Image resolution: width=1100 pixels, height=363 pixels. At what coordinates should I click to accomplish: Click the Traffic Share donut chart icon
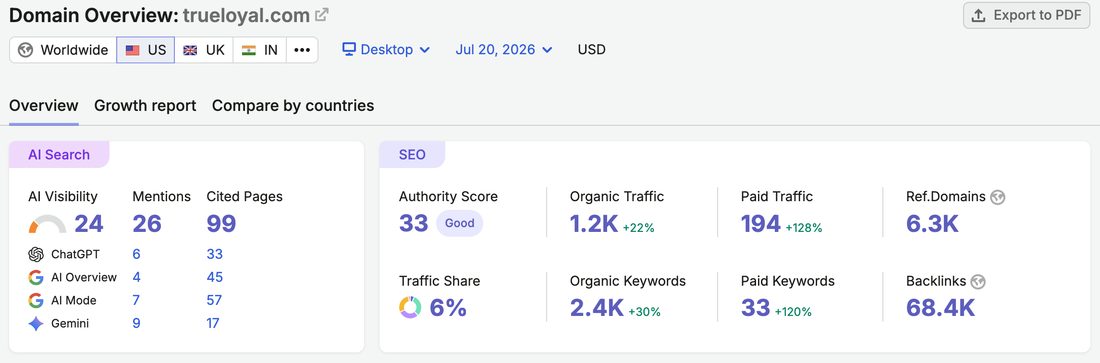410,308
